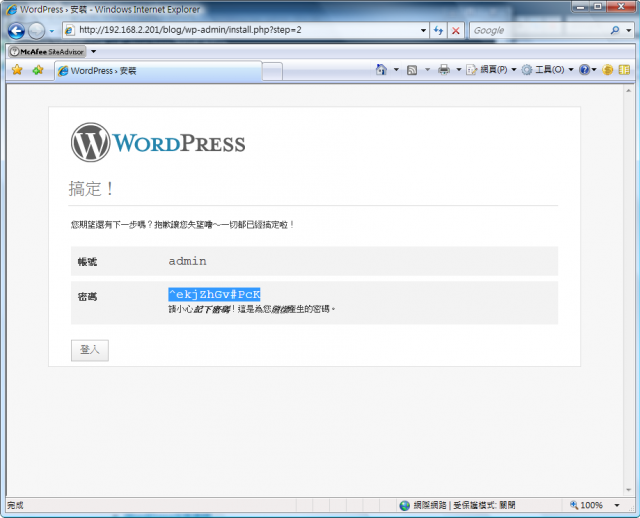Click the Refresh page icon
640x518 pixels.
tap(438, 30)
